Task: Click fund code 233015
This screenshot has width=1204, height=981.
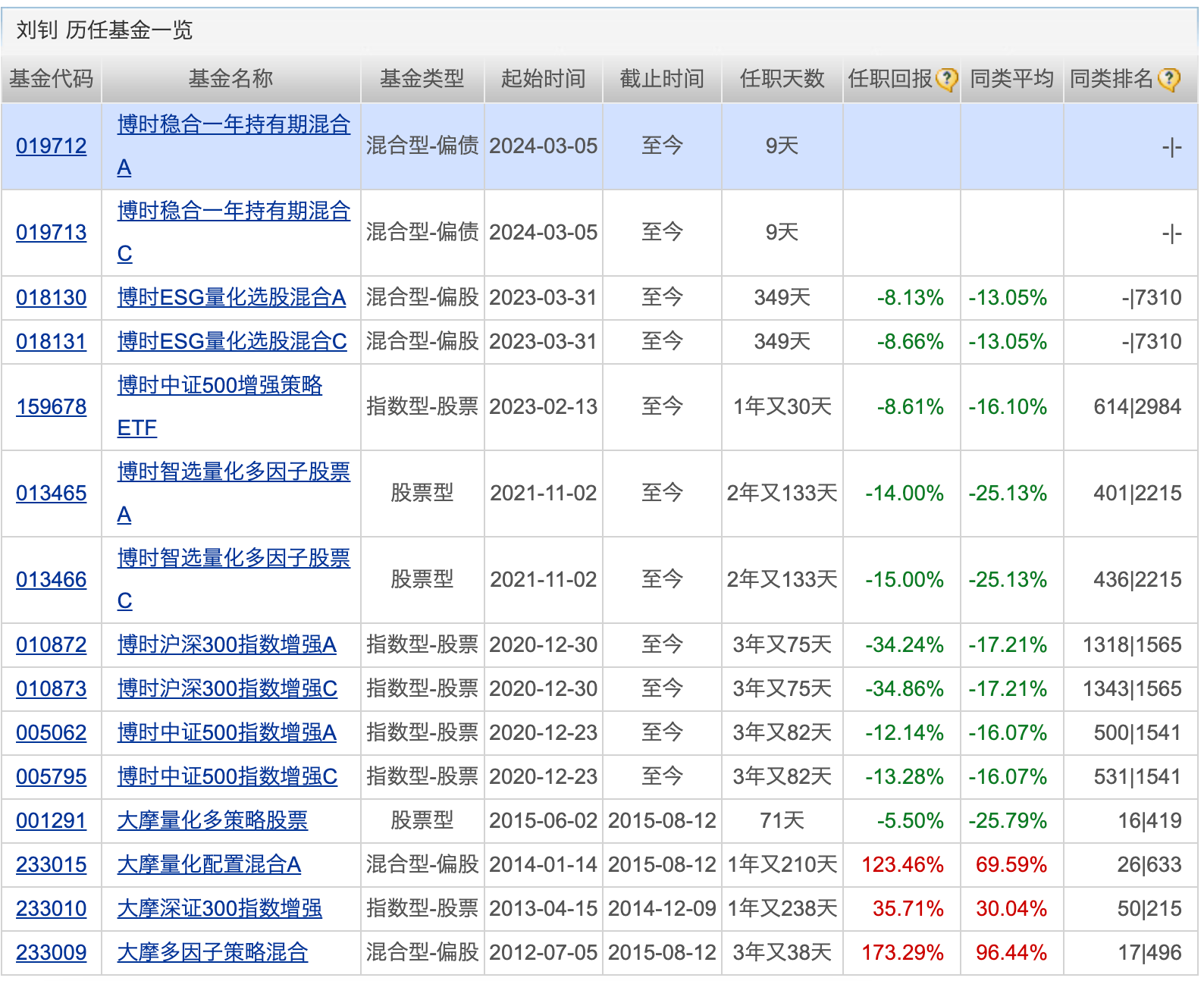Action: pyautogui.click(x=51, y=864)
